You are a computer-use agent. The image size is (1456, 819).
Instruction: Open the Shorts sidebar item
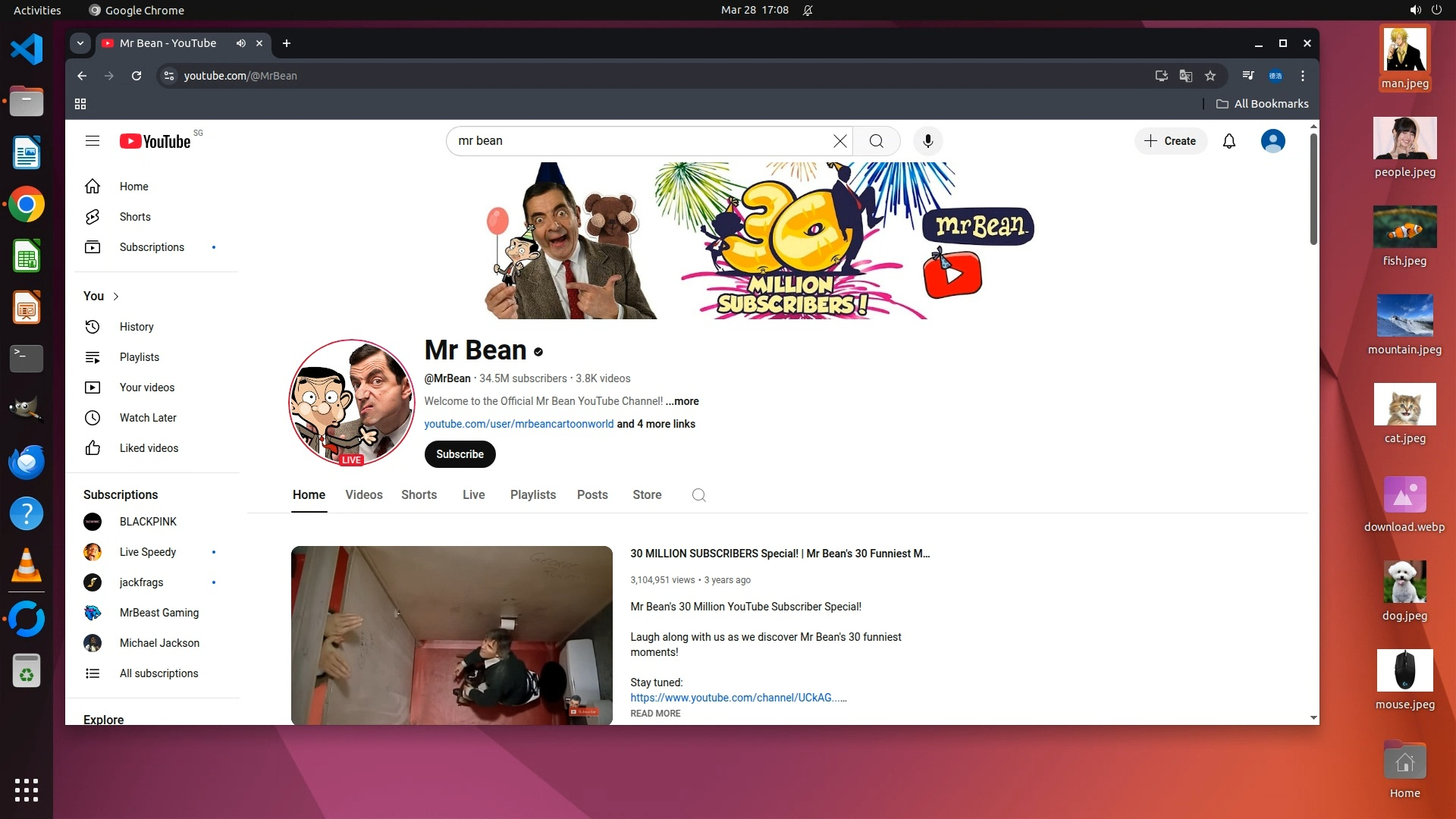(135, 217)
